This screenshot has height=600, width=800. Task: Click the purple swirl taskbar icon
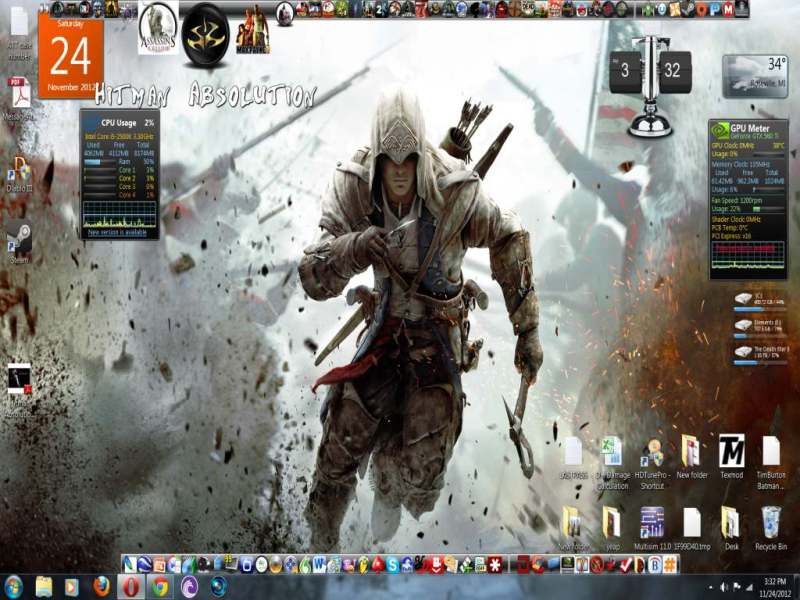[x=189, y=587]
